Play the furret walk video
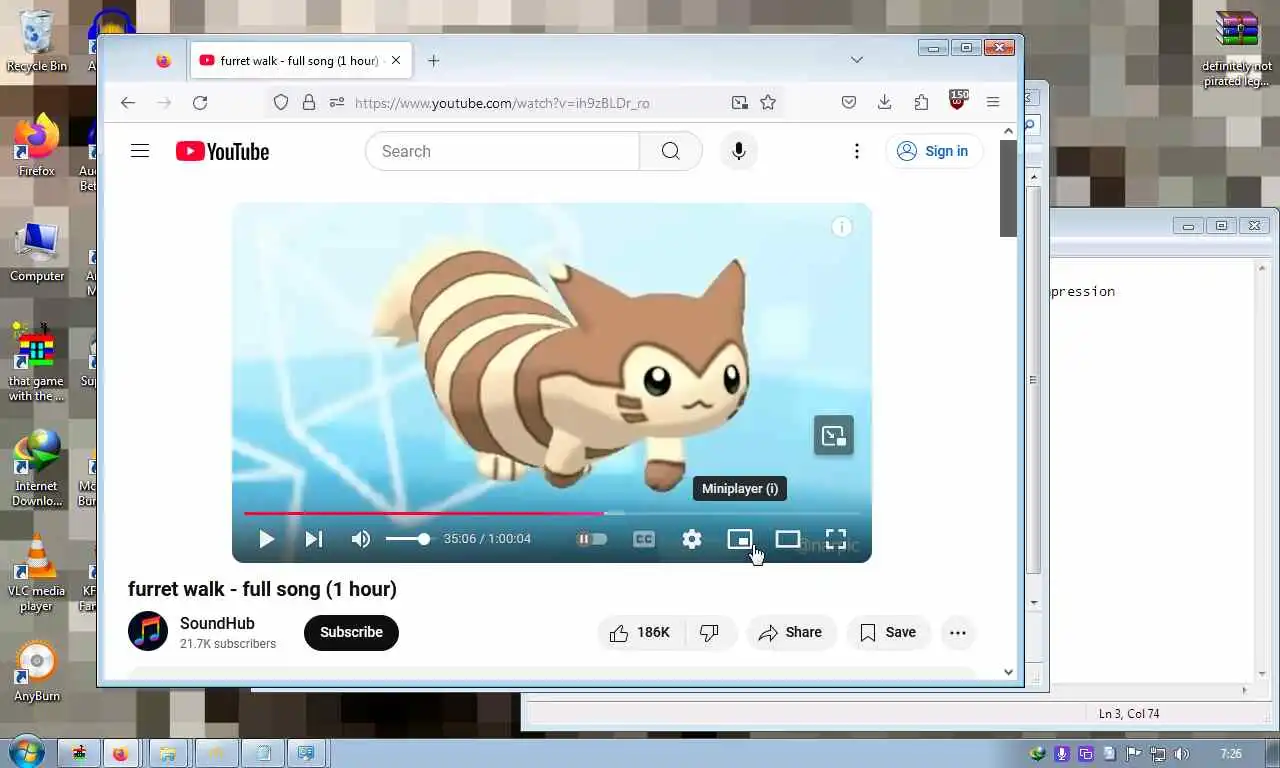Screen dimensions: 1280x768 [x=266, y=539]
